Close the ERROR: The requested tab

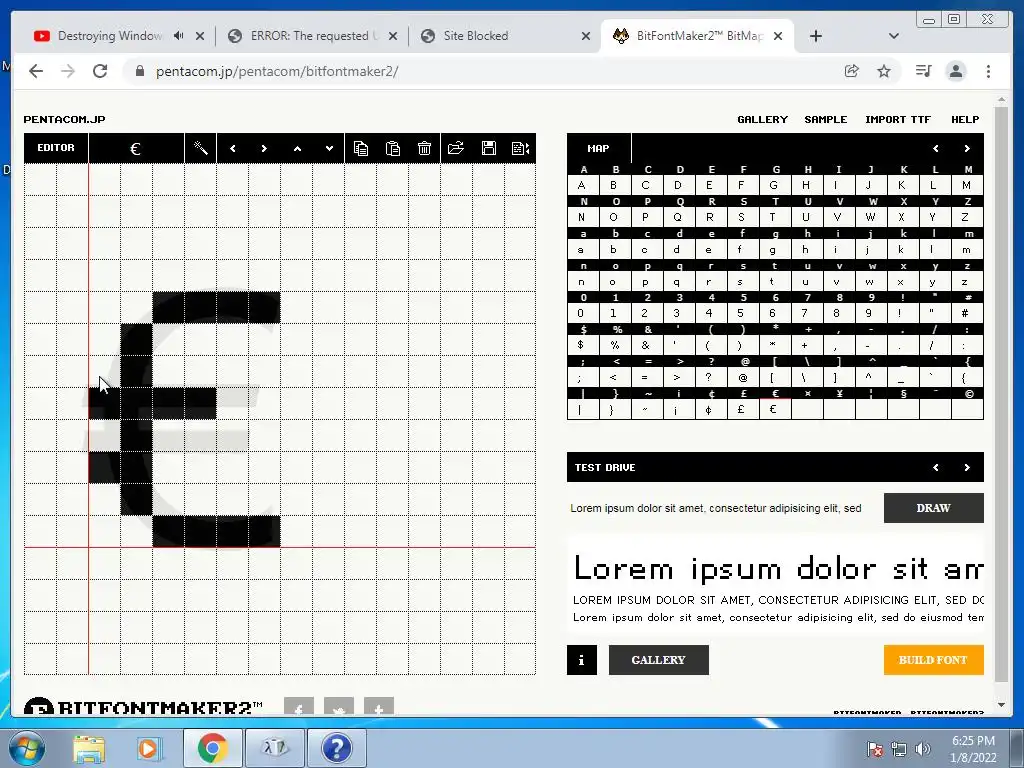point(392,36)
